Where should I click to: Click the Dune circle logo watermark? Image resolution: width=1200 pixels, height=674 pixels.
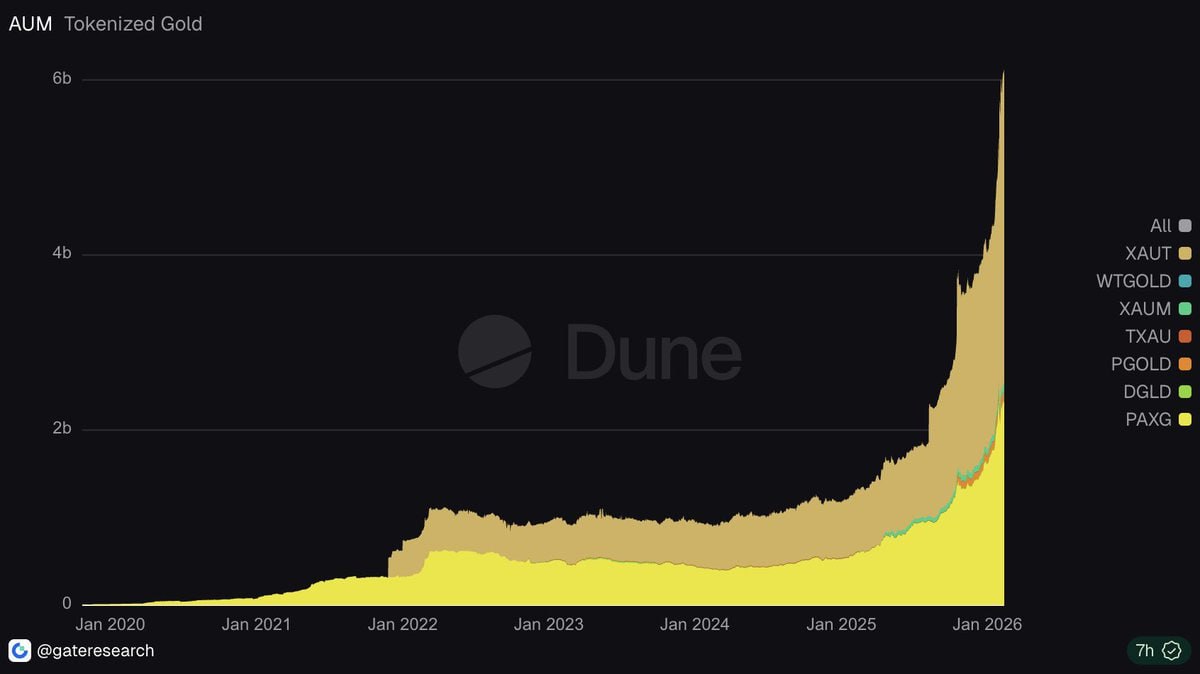[494, 351]
